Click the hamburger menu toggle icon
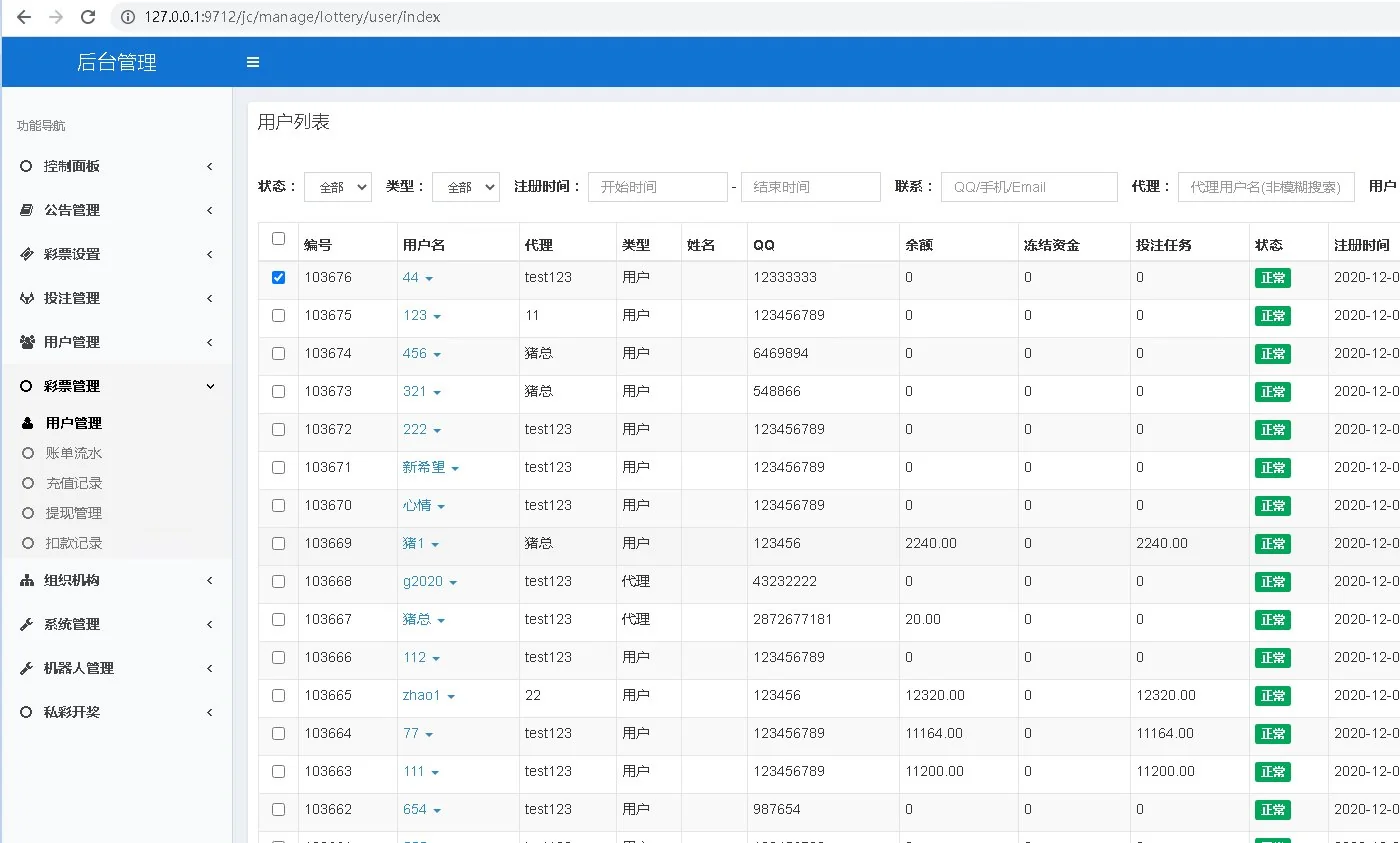This screenshot has height=843, width=1400. click(253, 62)
